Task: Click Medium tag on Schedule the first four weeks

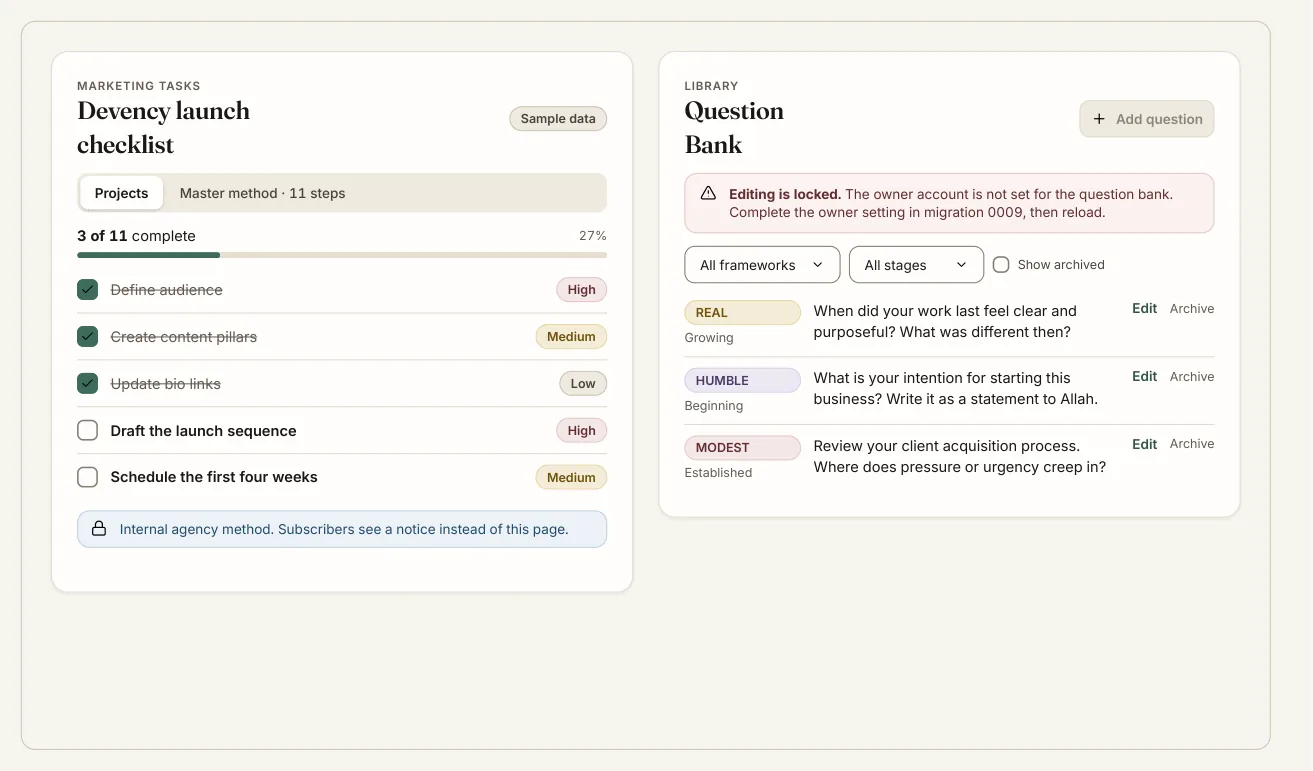Action: pyautogui.click(x=571, y=478)
